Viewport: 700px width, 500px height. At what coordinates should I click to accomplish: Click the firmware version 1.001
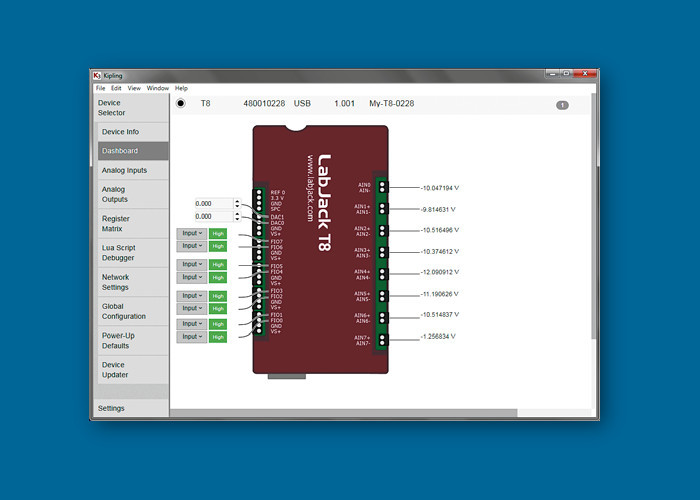345,104
